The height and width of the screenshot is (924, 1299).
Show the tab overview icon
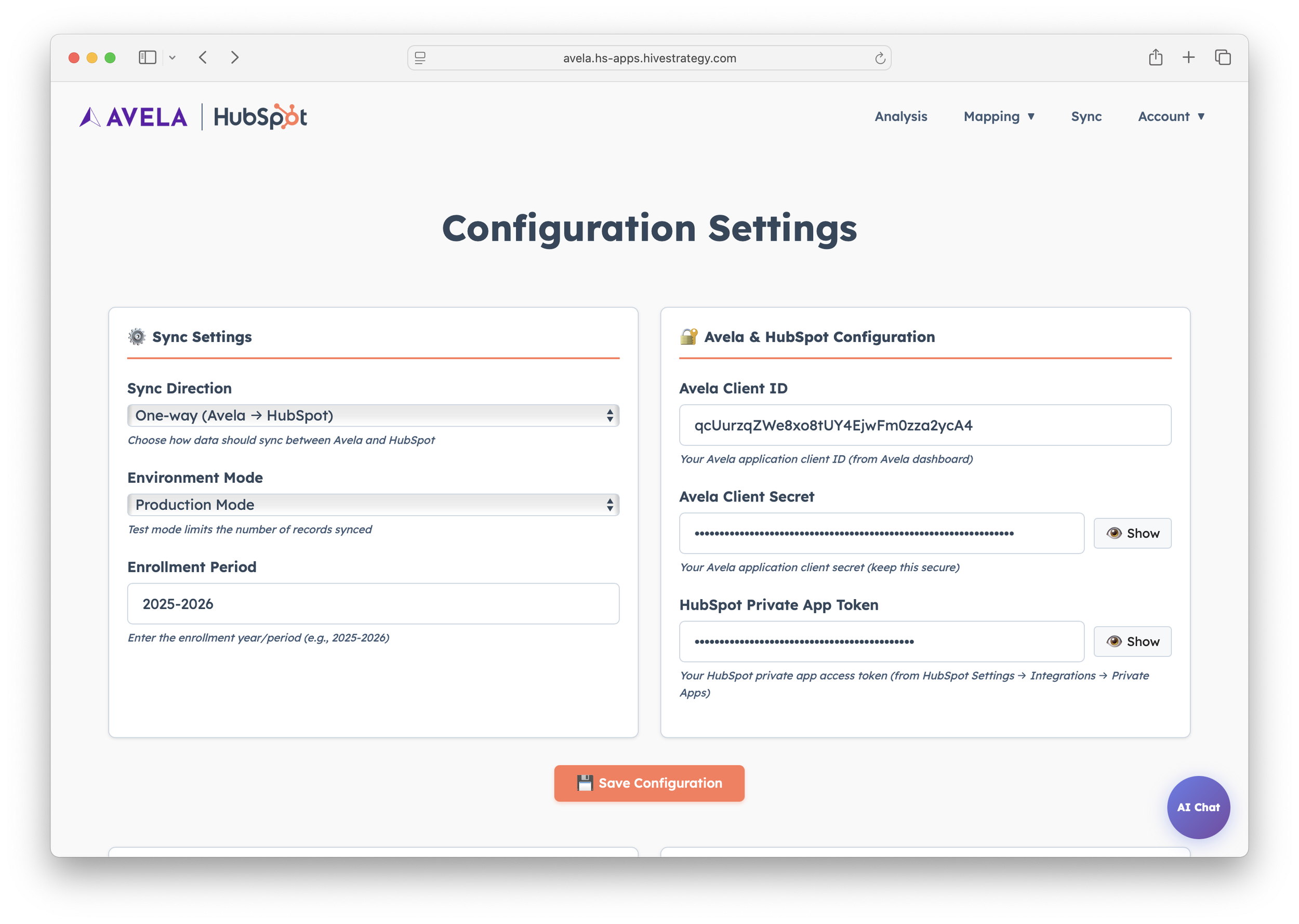tap(1222, 58)
